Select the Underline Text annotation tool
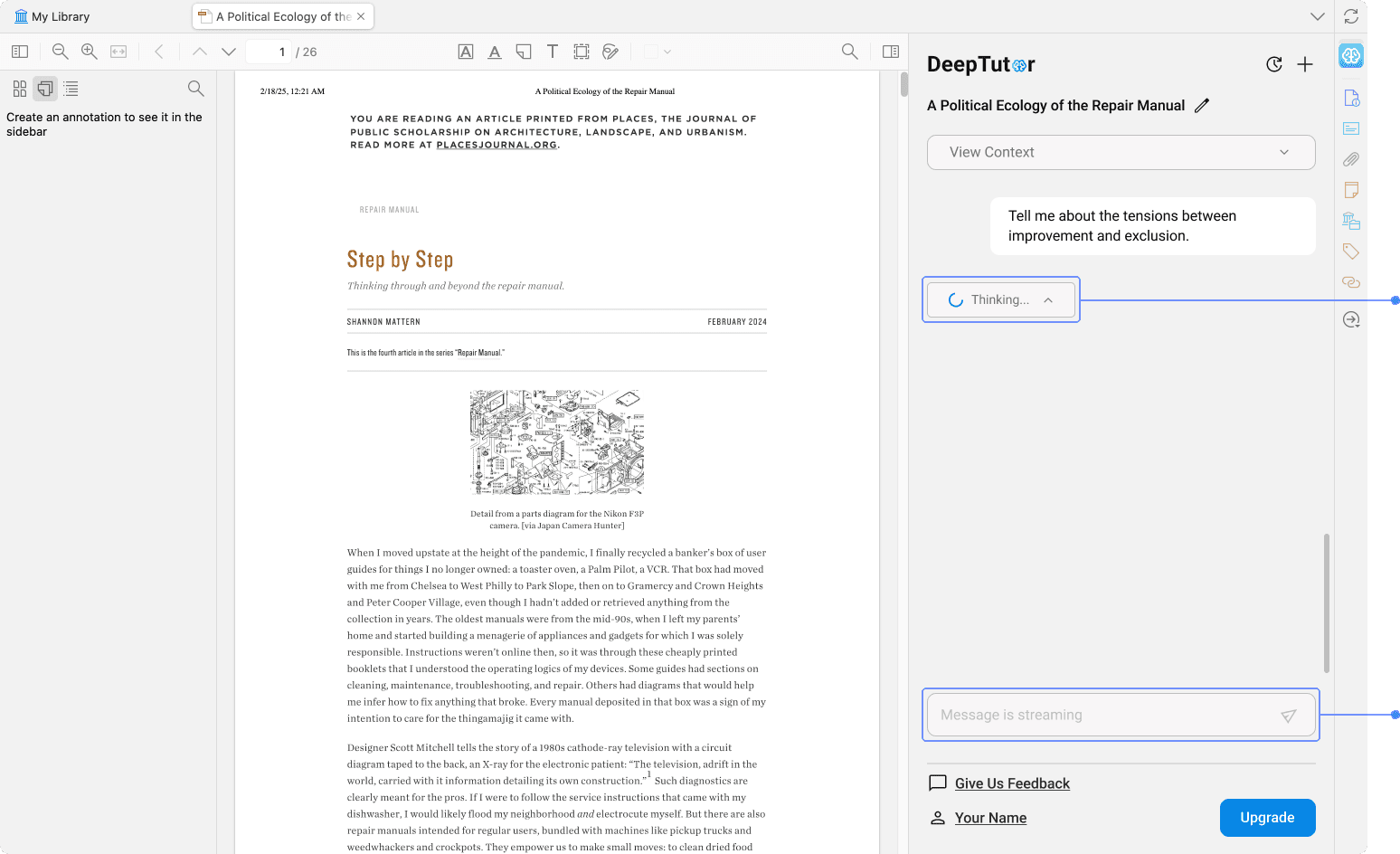This screenshot has width=1400, height=854. coord(495,52)
